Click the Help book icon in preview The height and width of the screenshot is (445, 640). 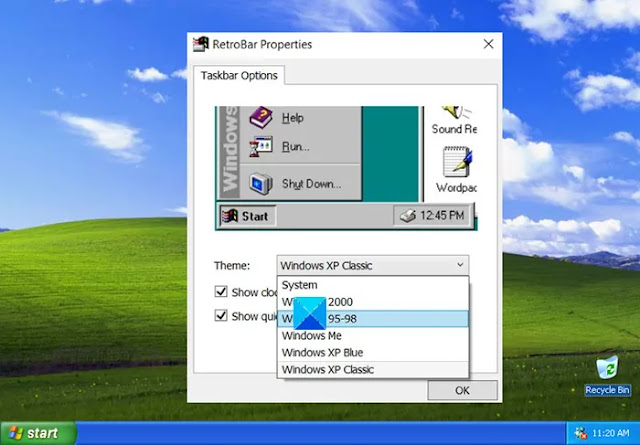[x=261, y=118]
